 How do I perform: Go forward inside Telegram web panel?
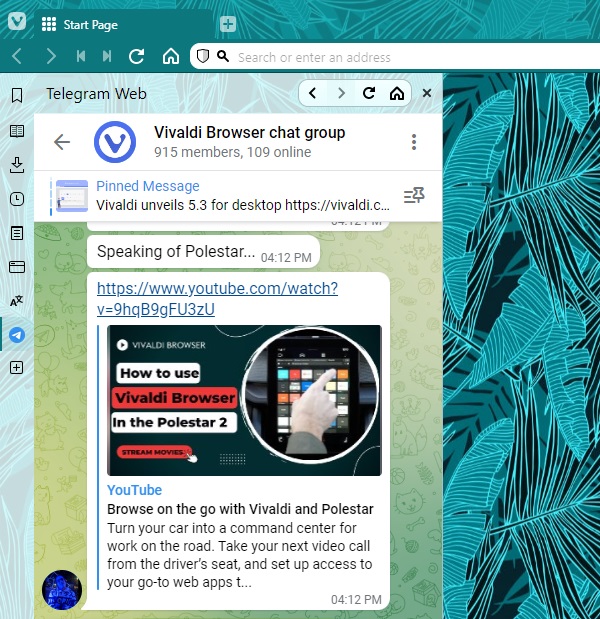tap(341, 93)
